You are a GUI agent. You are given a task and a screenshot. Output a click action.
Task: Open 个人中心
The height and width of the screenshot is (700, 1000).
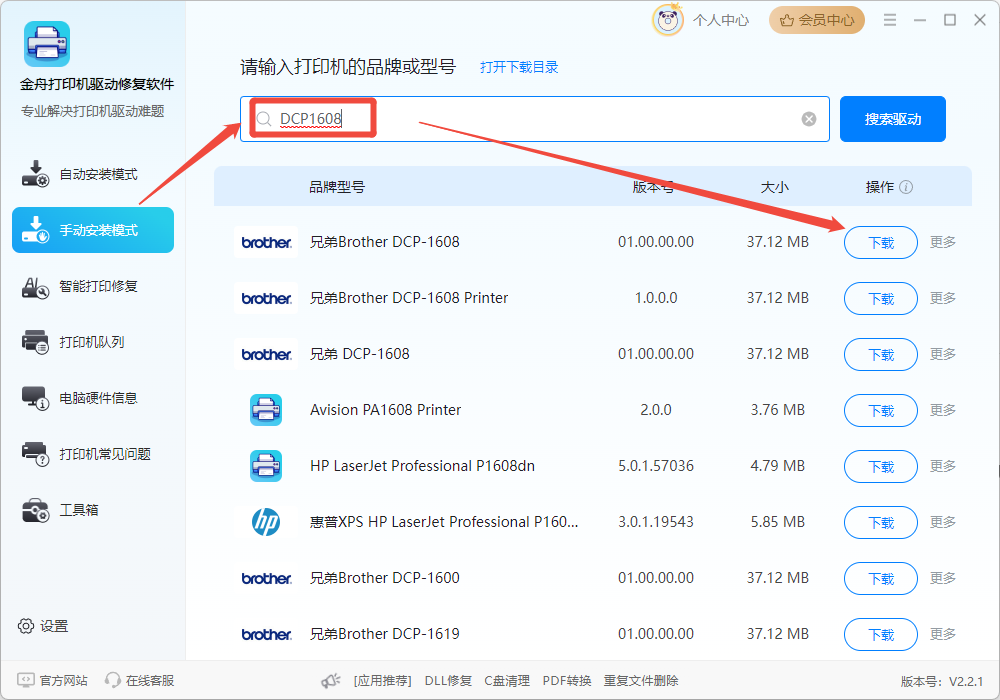click(721, 20)
